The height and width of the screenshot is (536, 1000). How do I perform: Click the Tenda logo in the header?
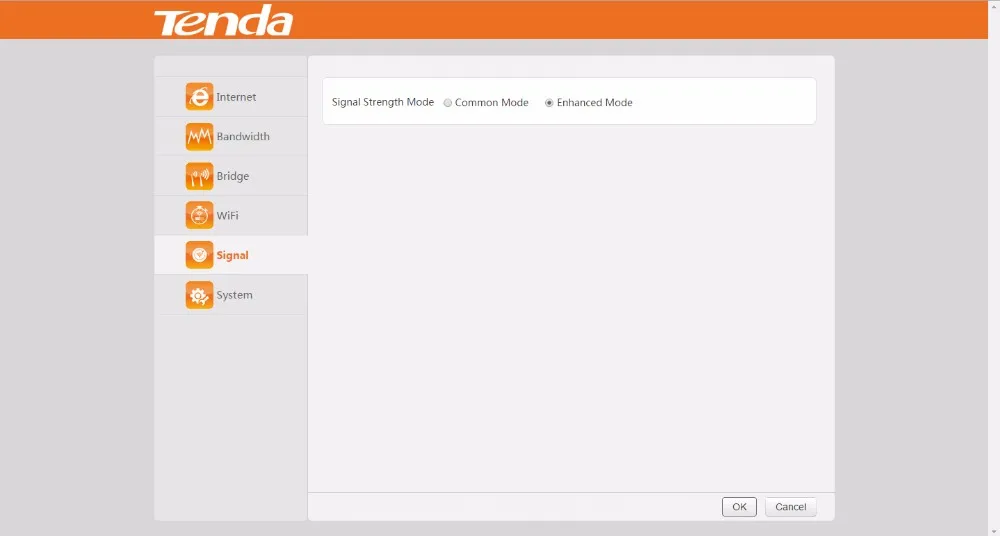pyautogui.click(x=223, y=20)
